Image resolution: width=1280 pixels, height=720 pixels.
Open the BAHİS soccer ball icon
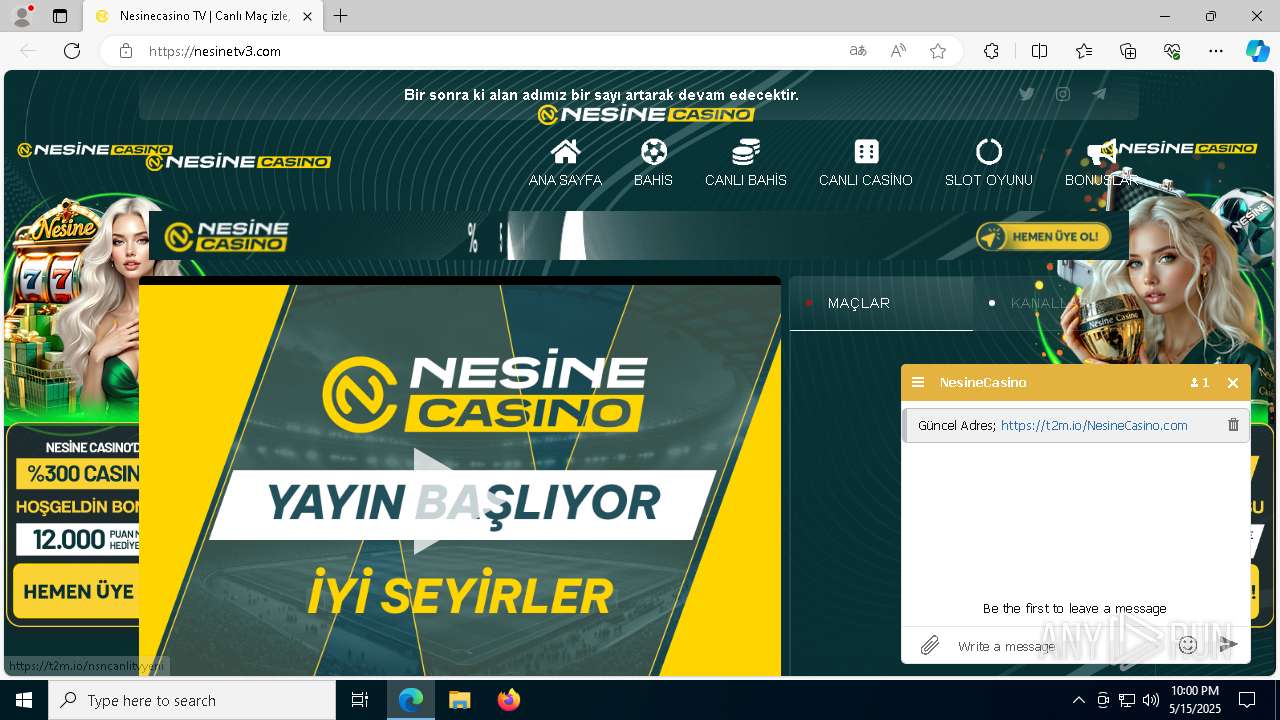click(x=653, y=152)
